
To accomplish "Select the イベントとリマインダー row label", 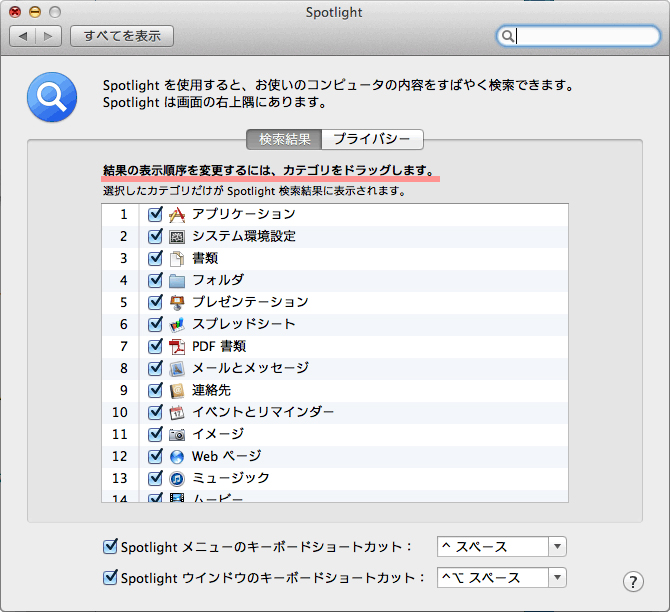I will click(263, 412).
